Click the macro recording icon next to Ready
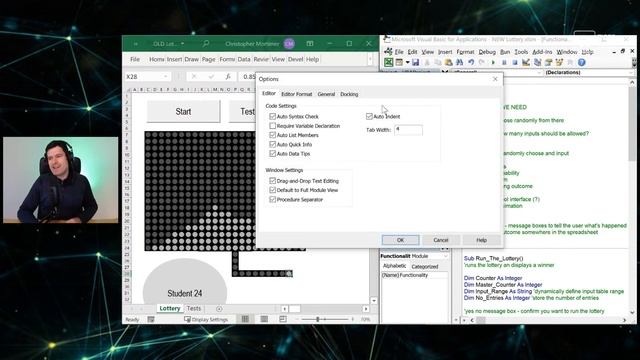 [151, 319]
